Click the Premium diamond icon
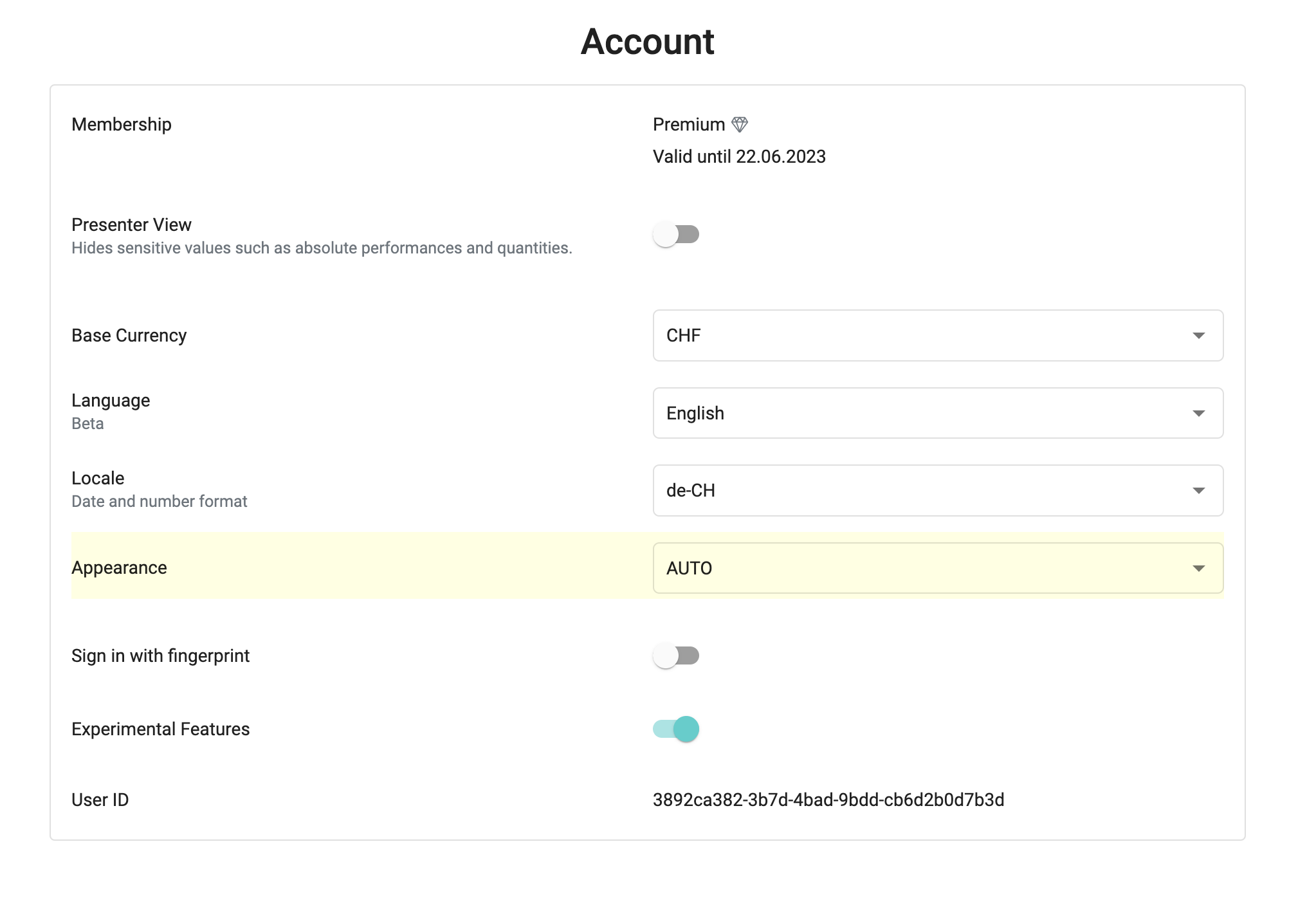 (x=740, y=124)
